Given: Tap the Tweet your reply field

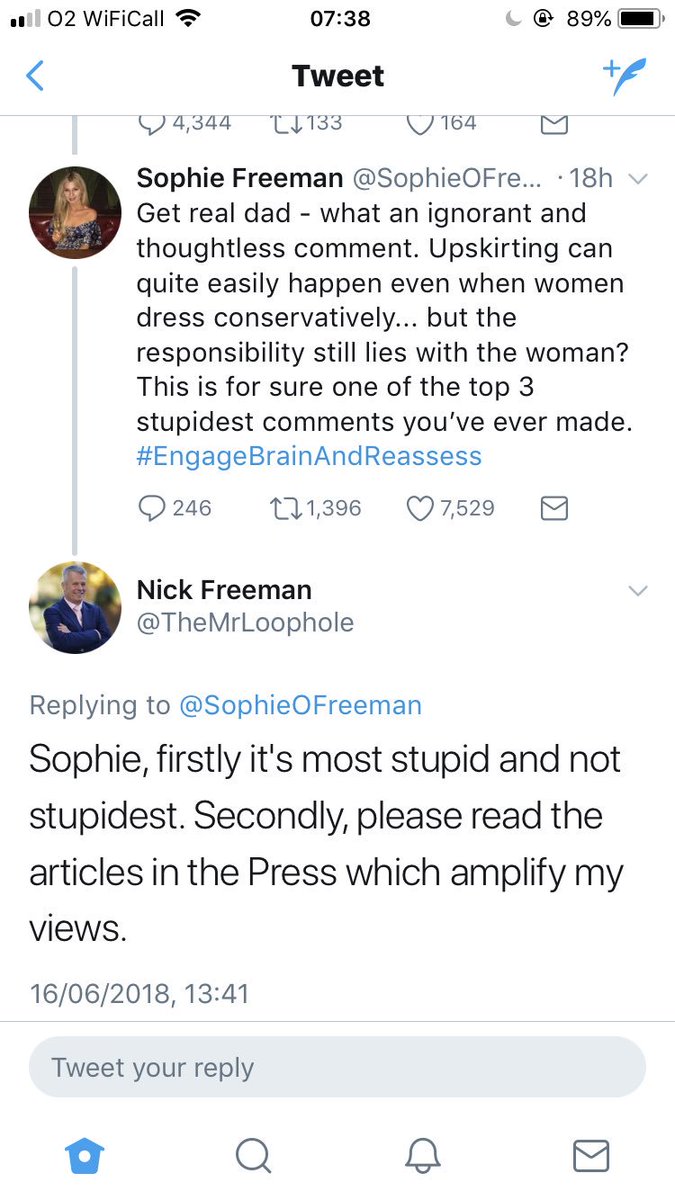Looking at the screenshot, I should pyautogui.click(x=337, y=1067).
